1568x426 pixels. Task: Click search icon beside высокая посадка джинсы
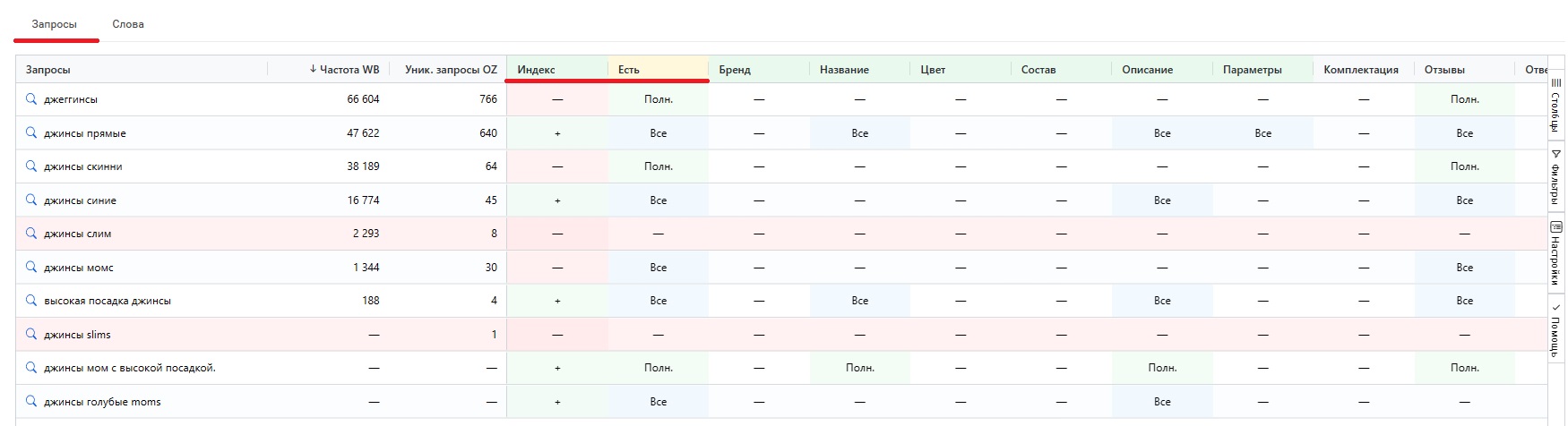tap(31, 301)
